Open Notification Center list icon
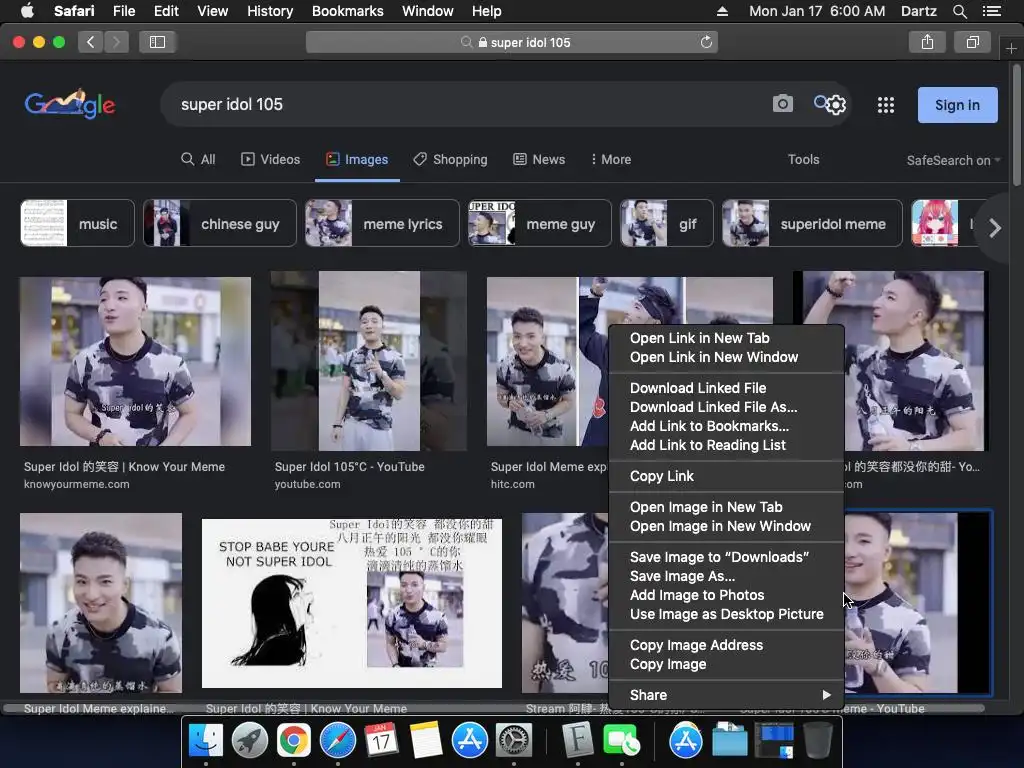Viewport: 1024px width, 768px height. click(991, 11)
